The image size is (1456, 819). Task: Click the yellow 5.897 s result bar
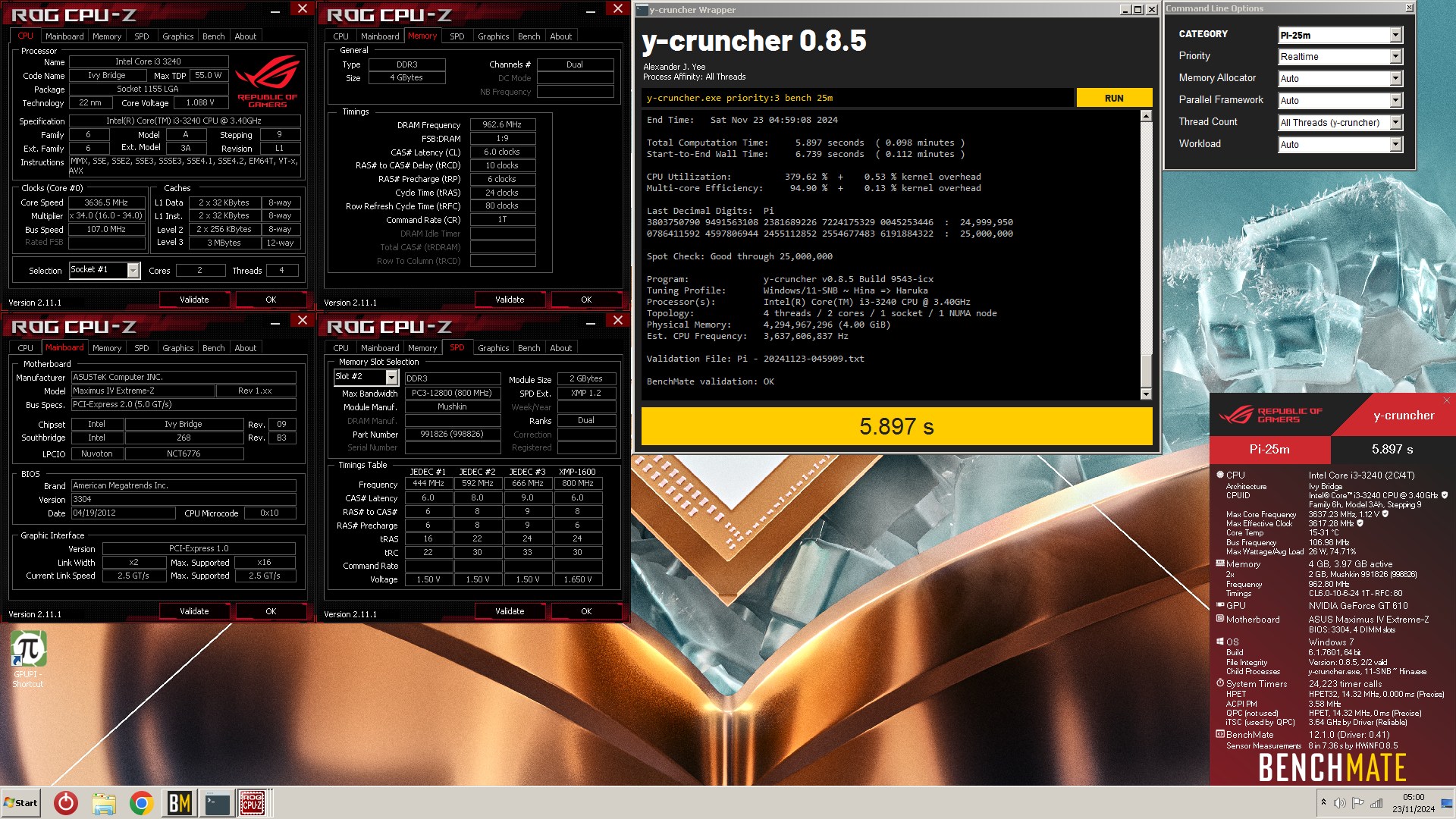coord(896,426)
